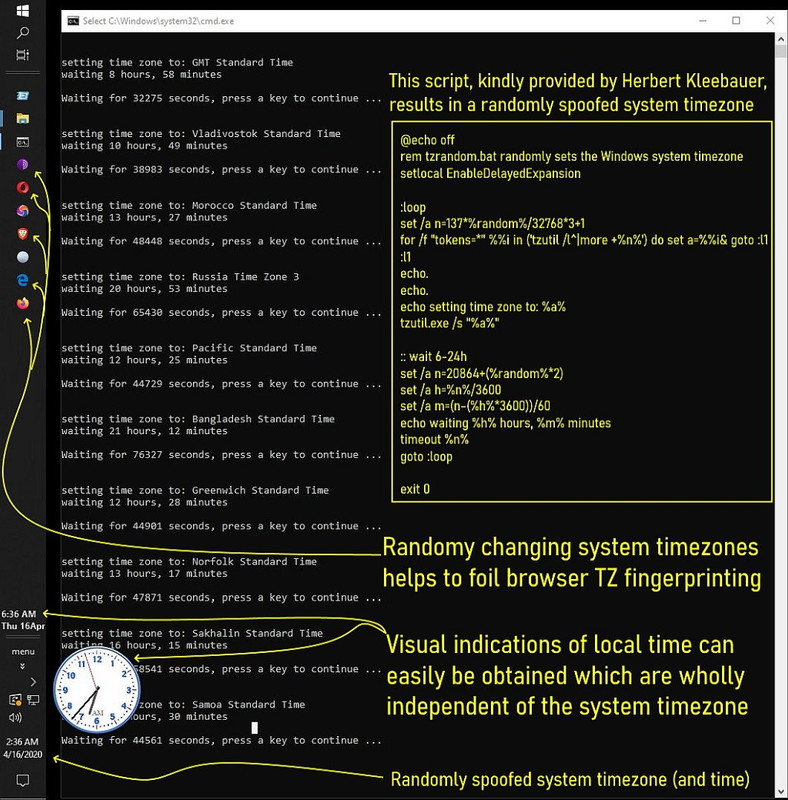Open the blue app icon above File Explorer

pos(22,95)
